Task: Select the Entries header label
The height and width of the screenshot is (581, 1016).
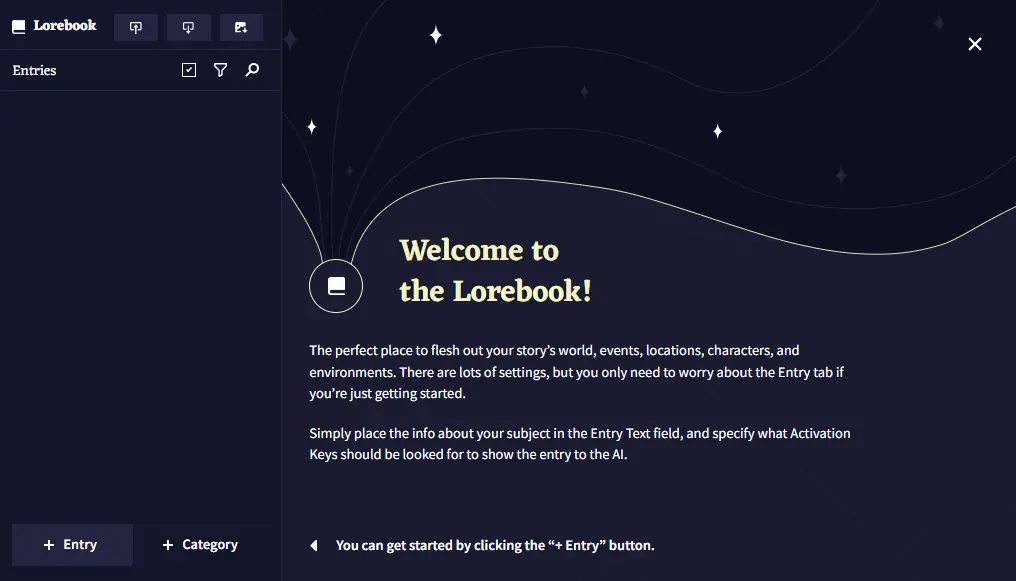Action: pos(34,71)
